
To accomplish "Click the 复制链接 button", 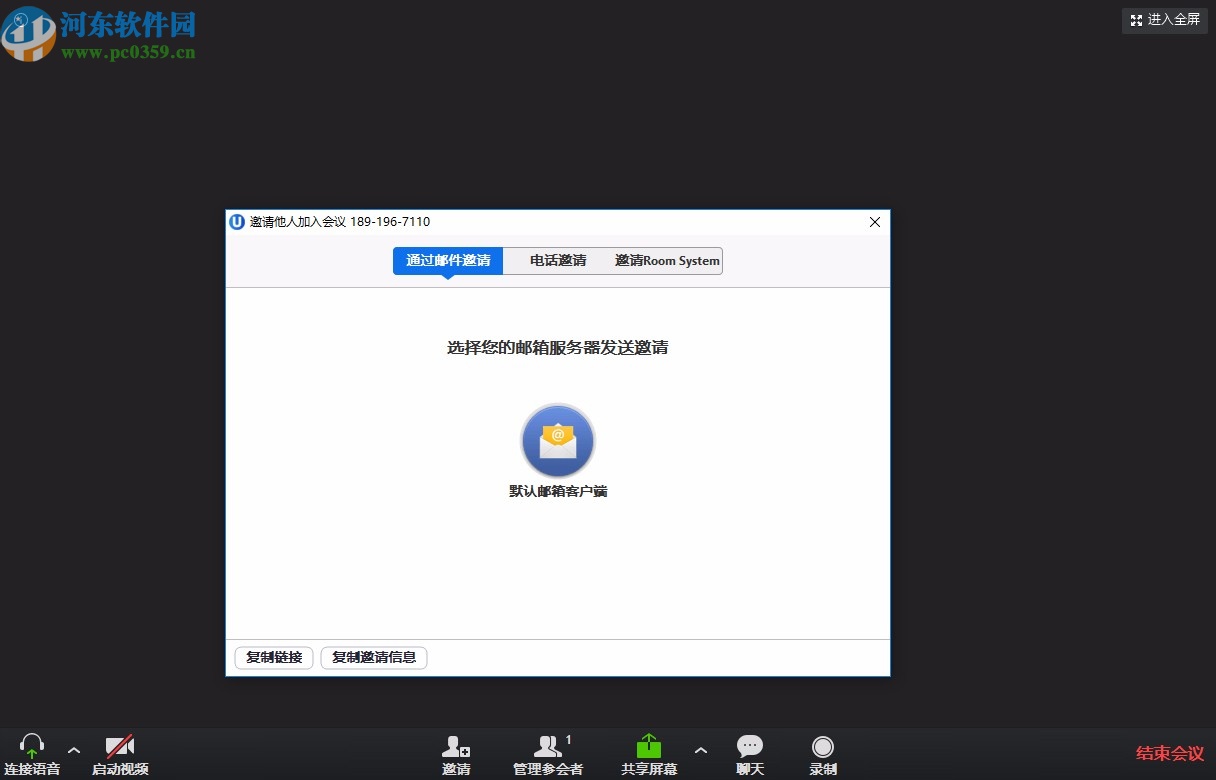I will coord(272,657).
